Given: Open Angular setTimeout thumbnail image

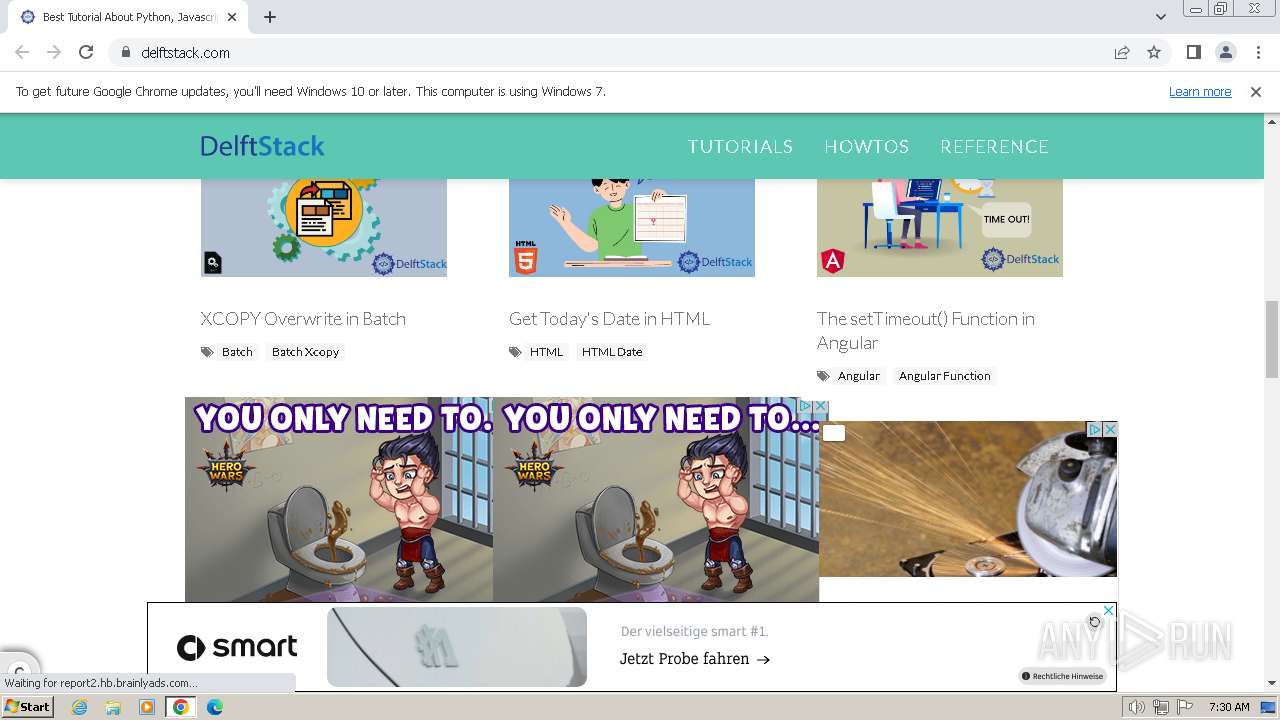Looking at the screenshot, I should pyautogui.click(x=940, y=228).
